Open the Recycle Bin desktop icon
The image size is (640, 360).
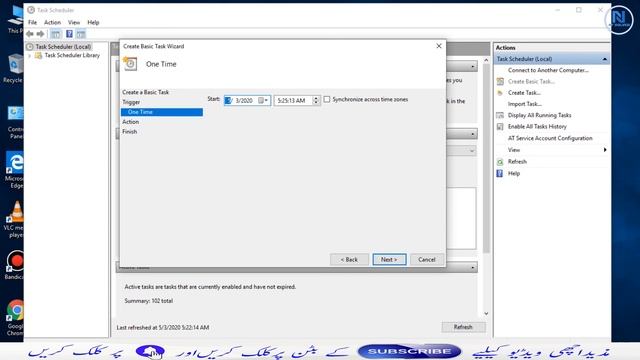14,69
